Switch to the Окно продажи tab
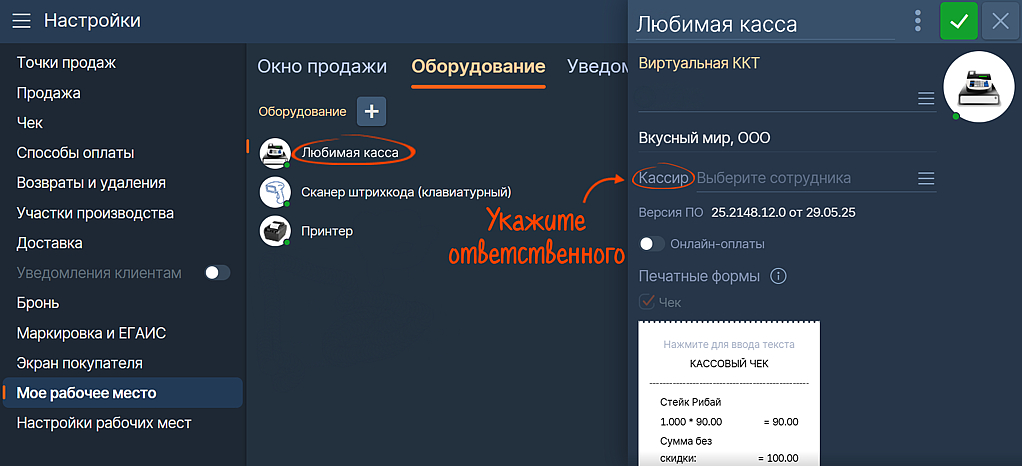 click(x=322, y=67)
